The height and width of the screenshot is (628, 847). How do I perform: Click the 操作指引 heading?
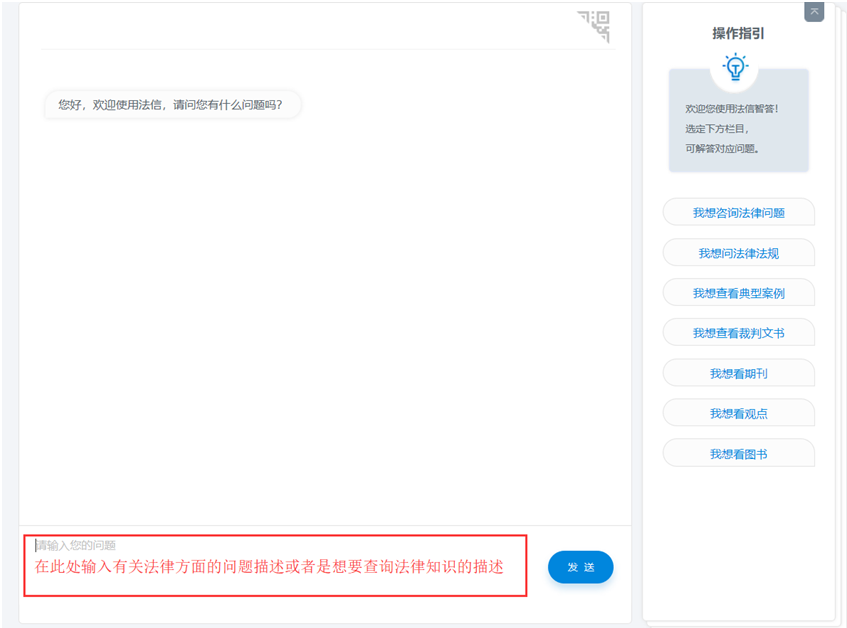(738, 33)
